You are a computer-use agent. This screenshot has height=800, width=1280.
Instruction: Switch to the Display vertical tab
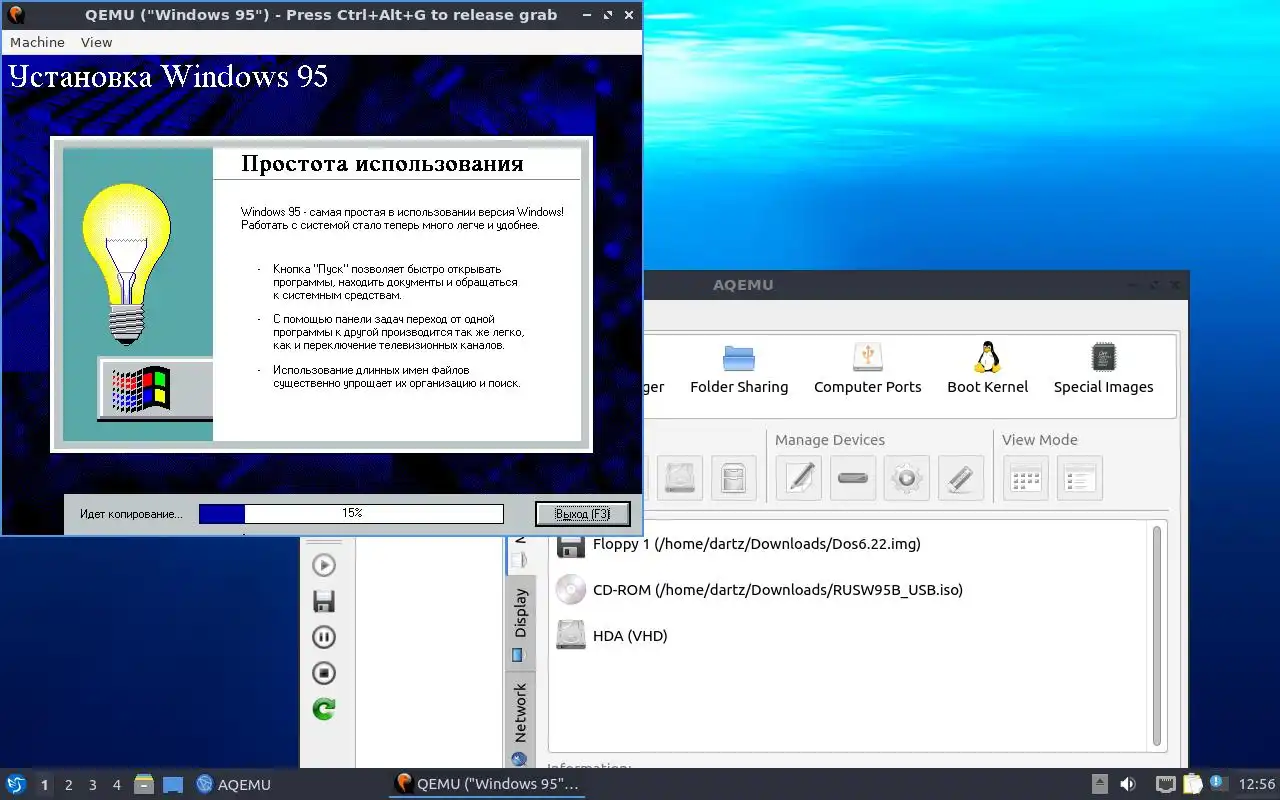coord(520,625)
